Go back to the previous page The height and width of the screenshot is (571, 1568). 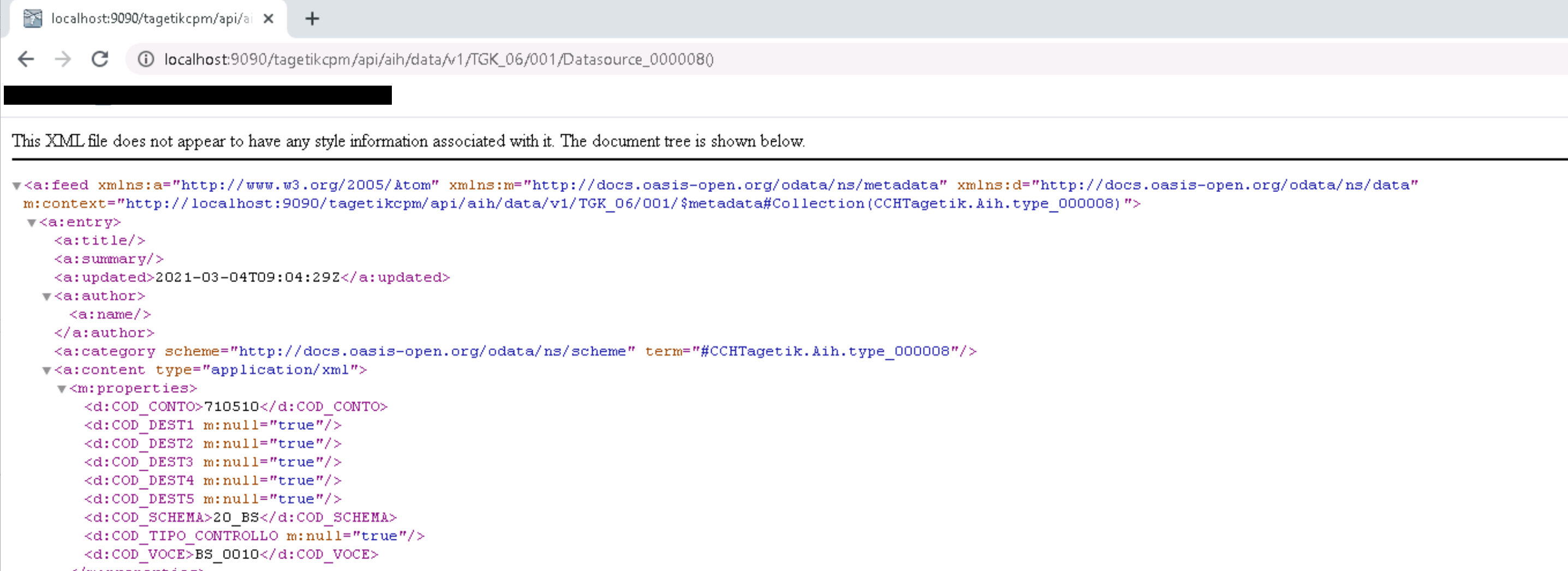tap(26, 59)
